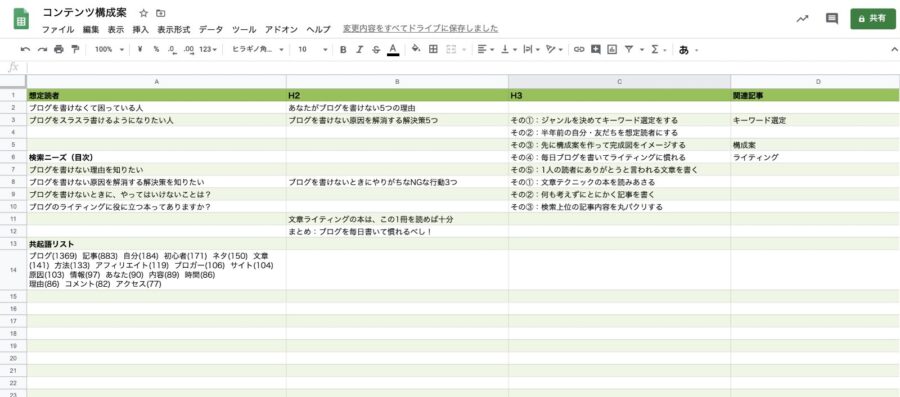Click the 変更内容をすべてドライブに保存しました link
900x397 pixels.
[421, 29]
